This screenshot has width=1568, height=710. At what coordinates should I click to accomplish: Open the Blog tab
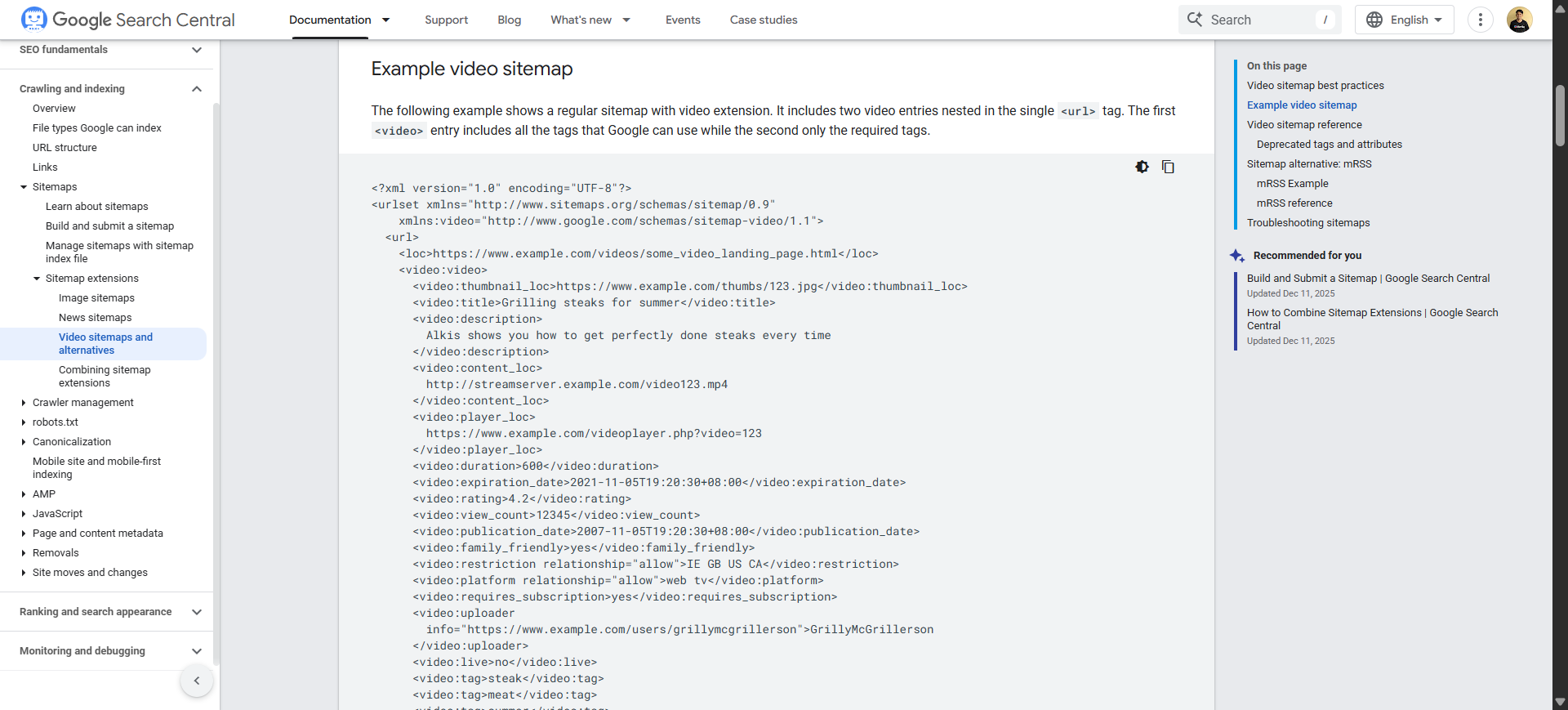[x=509, y=20]
